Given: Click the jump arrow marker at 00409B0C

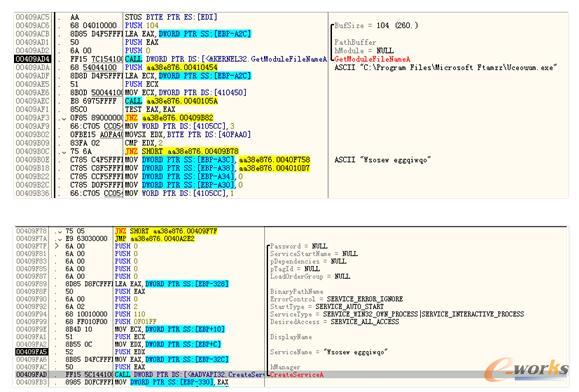Looking at the screenshot, I should click(x=64, y=152).
